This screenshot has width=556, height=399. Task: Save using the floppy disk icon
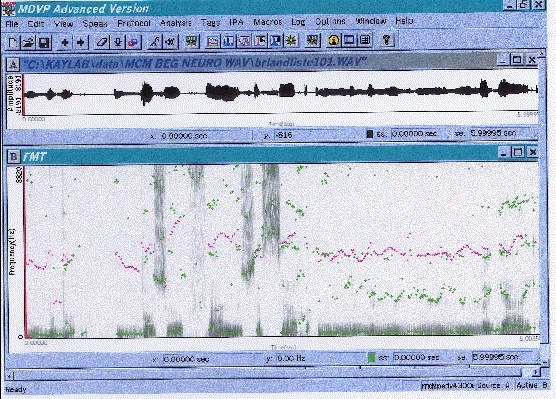(x=44, y=42)
